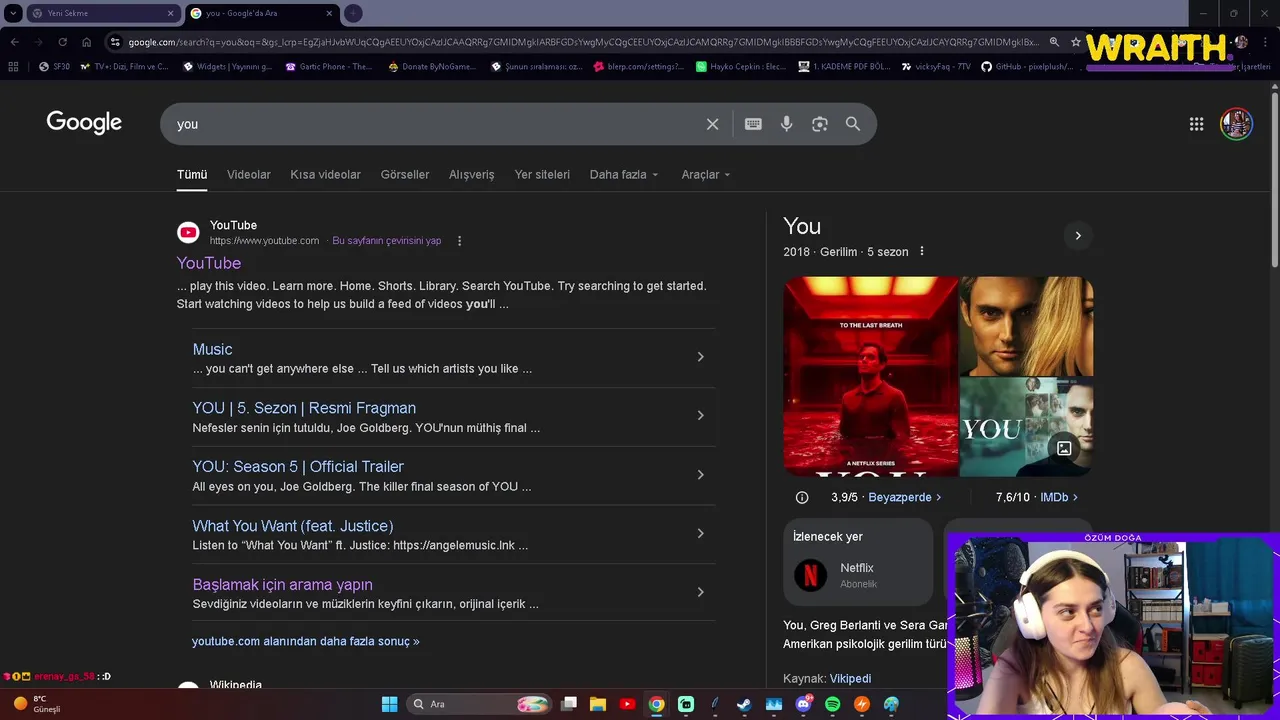Click the browser back arrow
This screenshot has height=720, width=1280.
14,42
